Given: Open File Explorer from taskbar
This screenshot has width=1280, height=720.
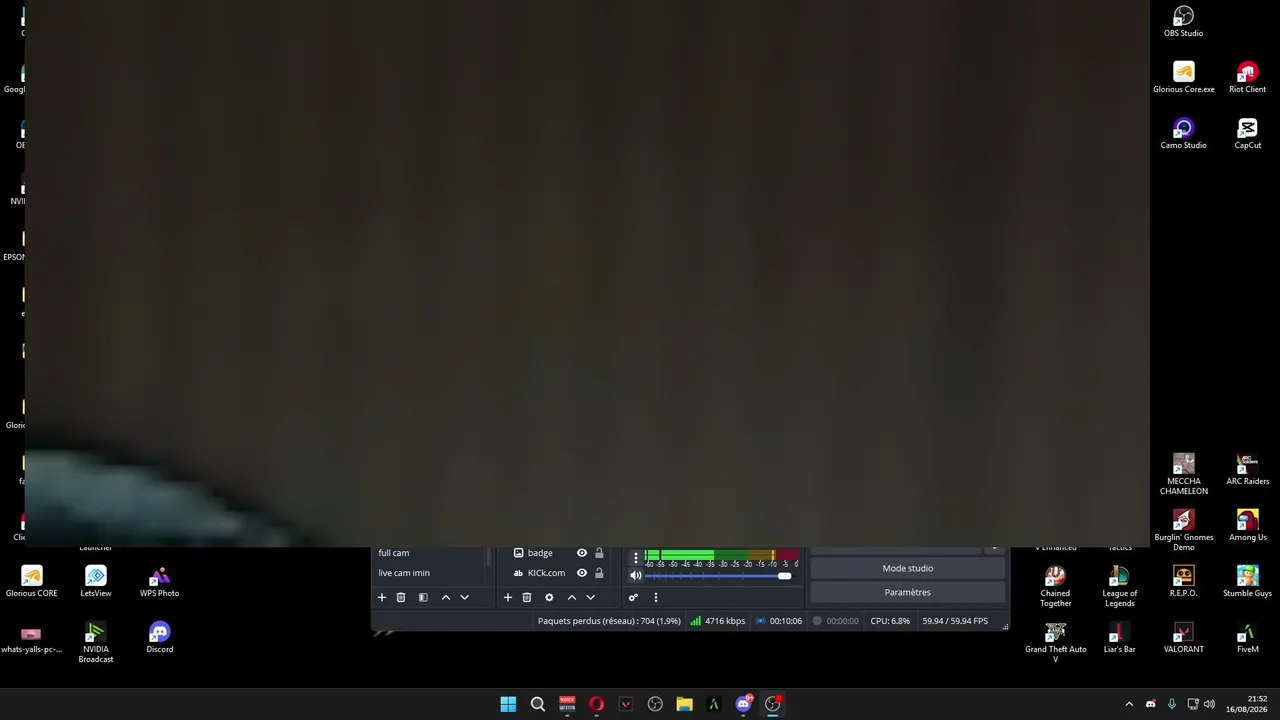Looking at the screenshot, I should coord(684,704).
